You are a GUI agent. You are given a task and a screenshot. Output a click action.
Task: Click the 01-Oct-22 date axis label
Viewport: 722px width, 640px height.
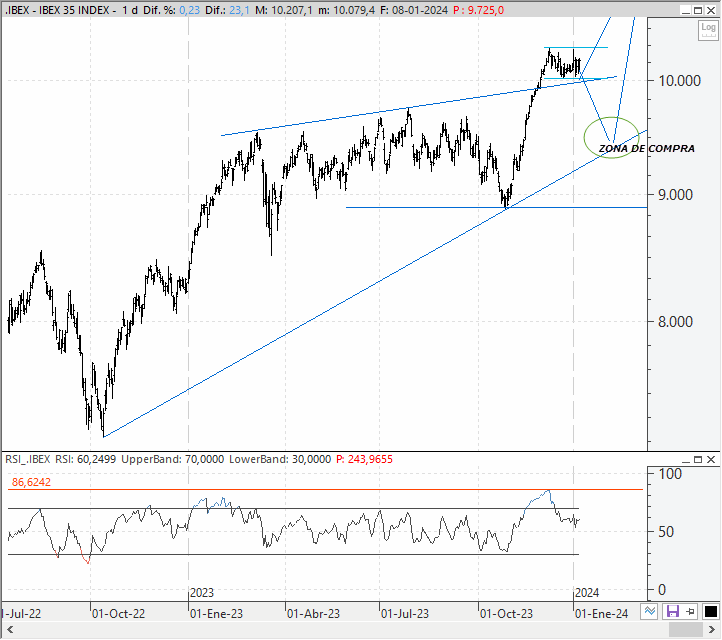pyautogui.click(x=118, y=614)
